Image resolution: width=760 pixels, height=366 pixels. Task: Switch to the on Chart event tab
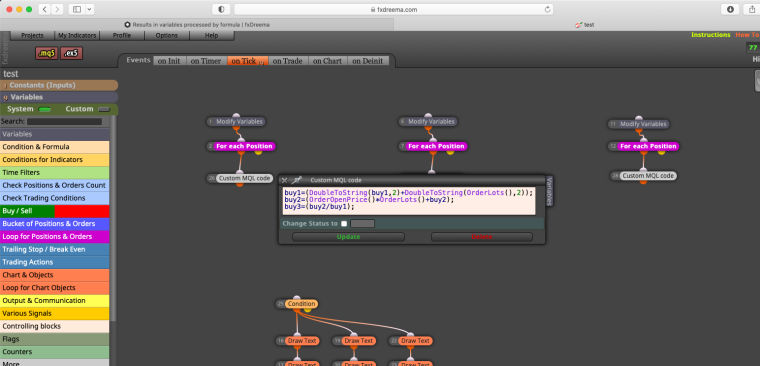coord(327,61)
